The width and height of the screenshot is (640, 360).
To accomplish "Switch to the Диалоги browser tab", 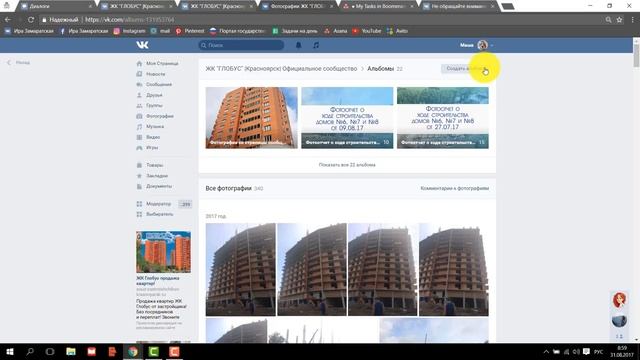I will coord(56,7).
